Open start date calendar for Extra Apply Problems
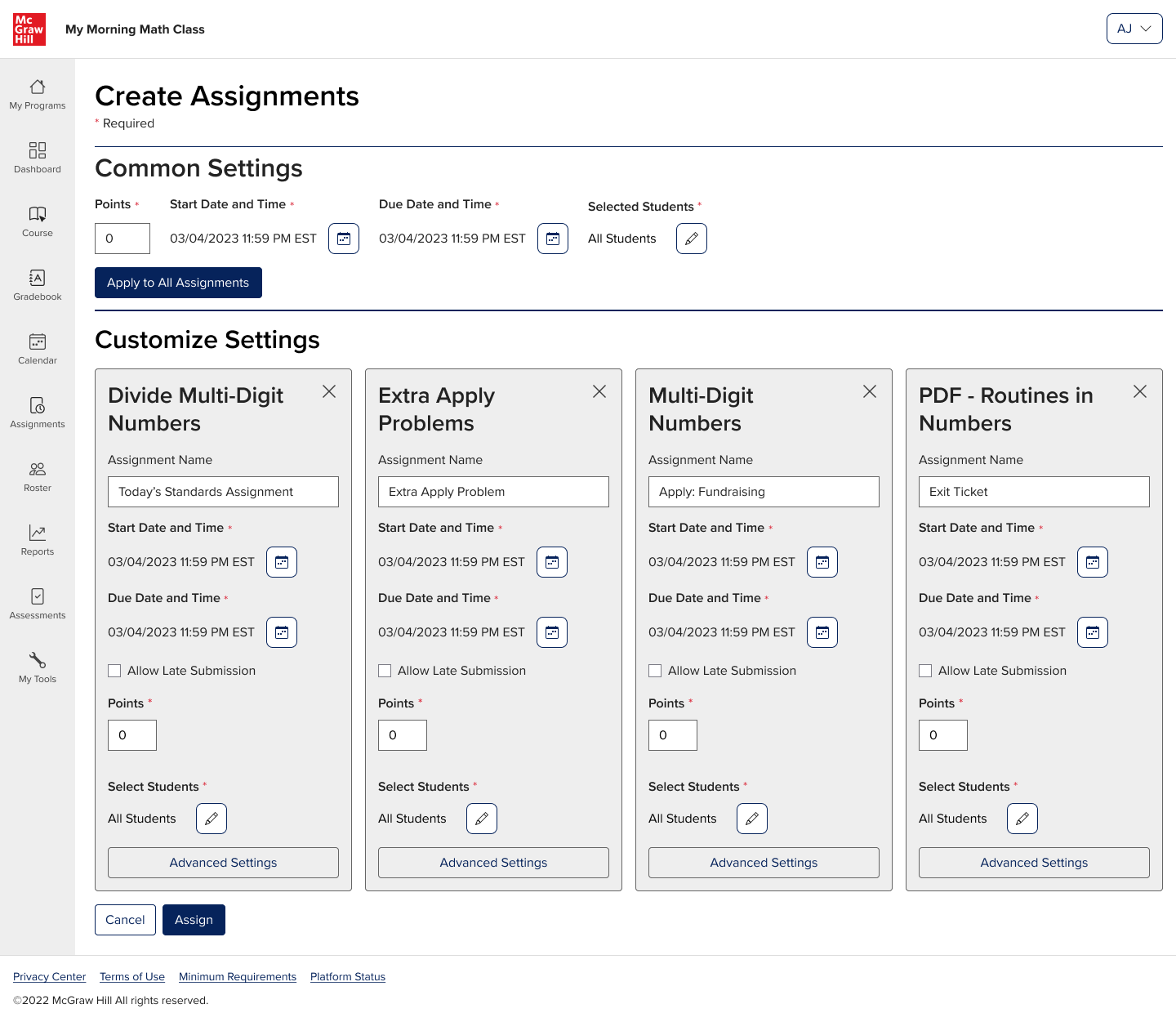Screen dimensions: 1176x1022 click(x=552, y=562)
